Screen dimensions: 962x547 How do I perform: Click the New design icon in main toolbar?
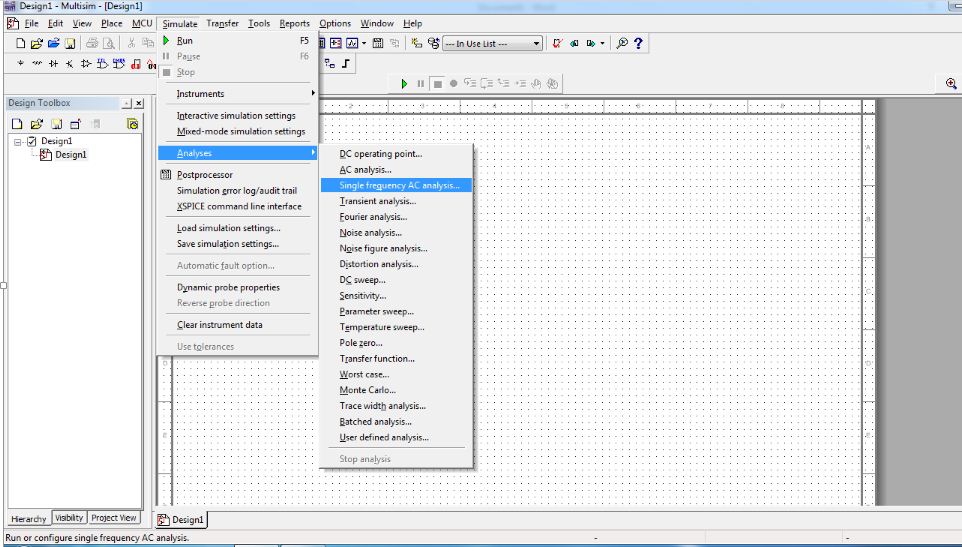click(x=20, y=44)
